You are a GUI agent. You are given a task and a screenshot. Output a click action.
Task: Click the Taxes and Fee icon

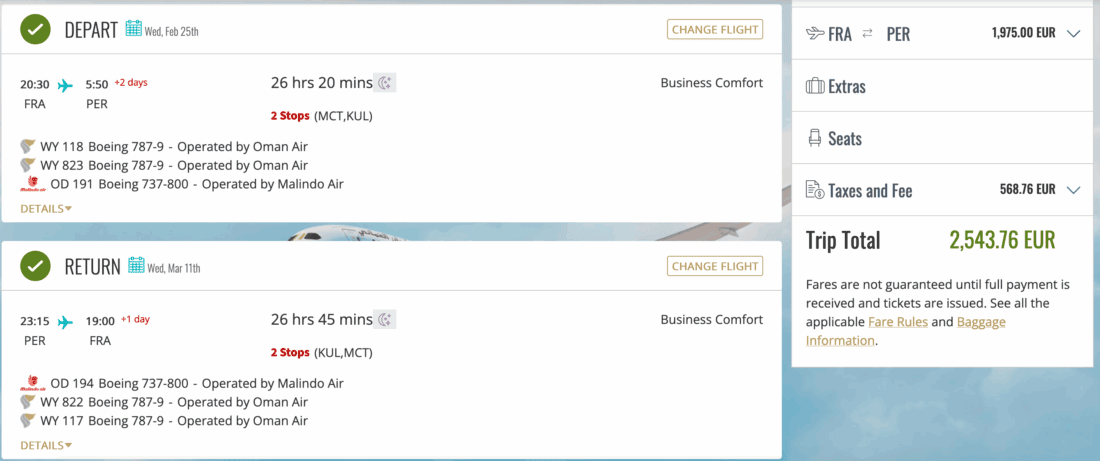click(815, 190)
